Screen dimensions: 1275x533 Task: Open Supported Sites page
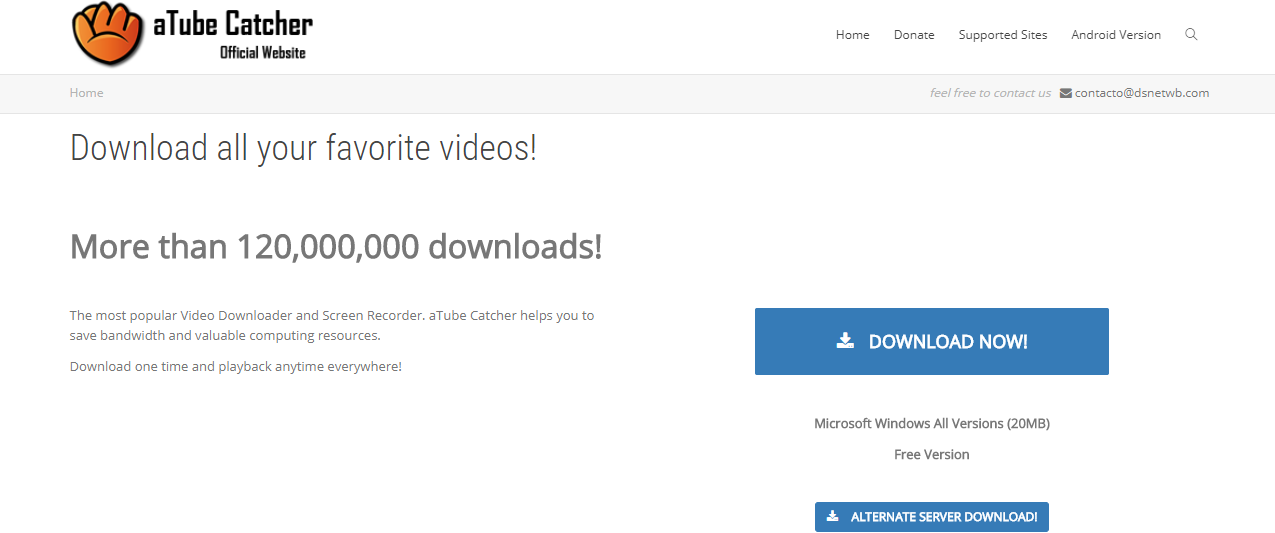[x=1003, y=34]
